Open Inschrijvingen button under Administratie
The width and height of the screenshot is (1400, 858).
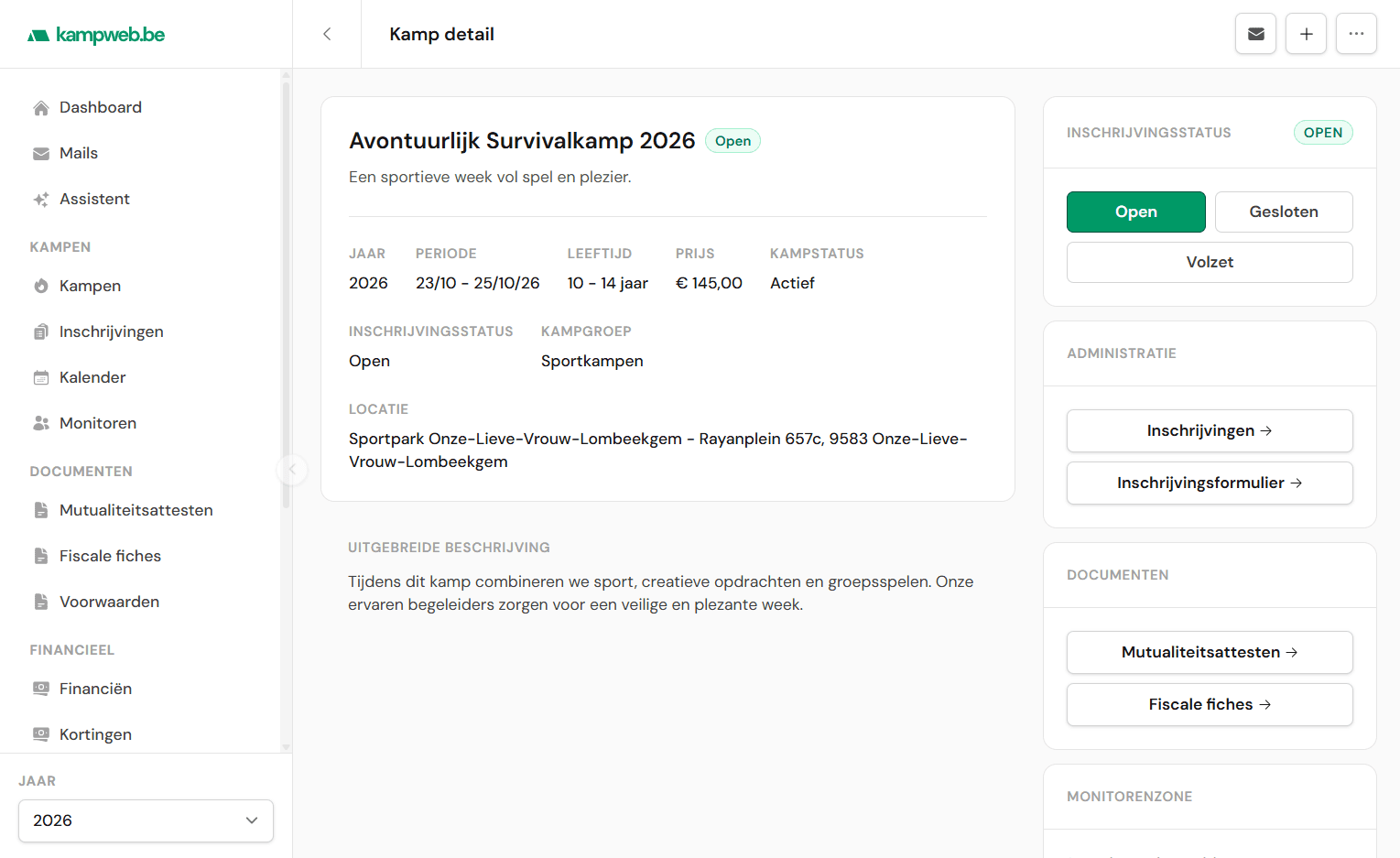[1210, 430]
